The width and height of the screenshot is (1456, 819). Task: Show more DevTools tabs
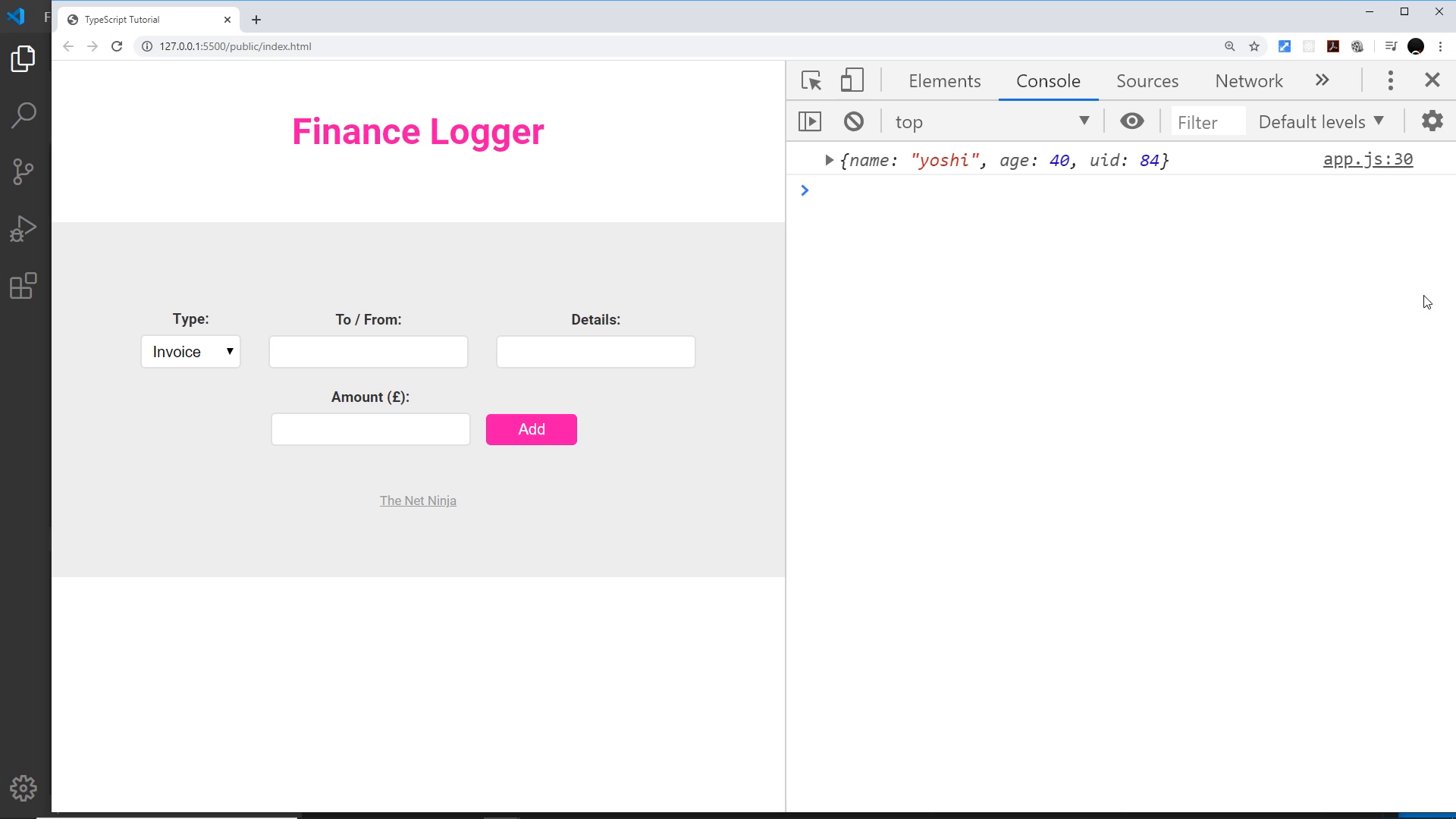(1323, 80)
